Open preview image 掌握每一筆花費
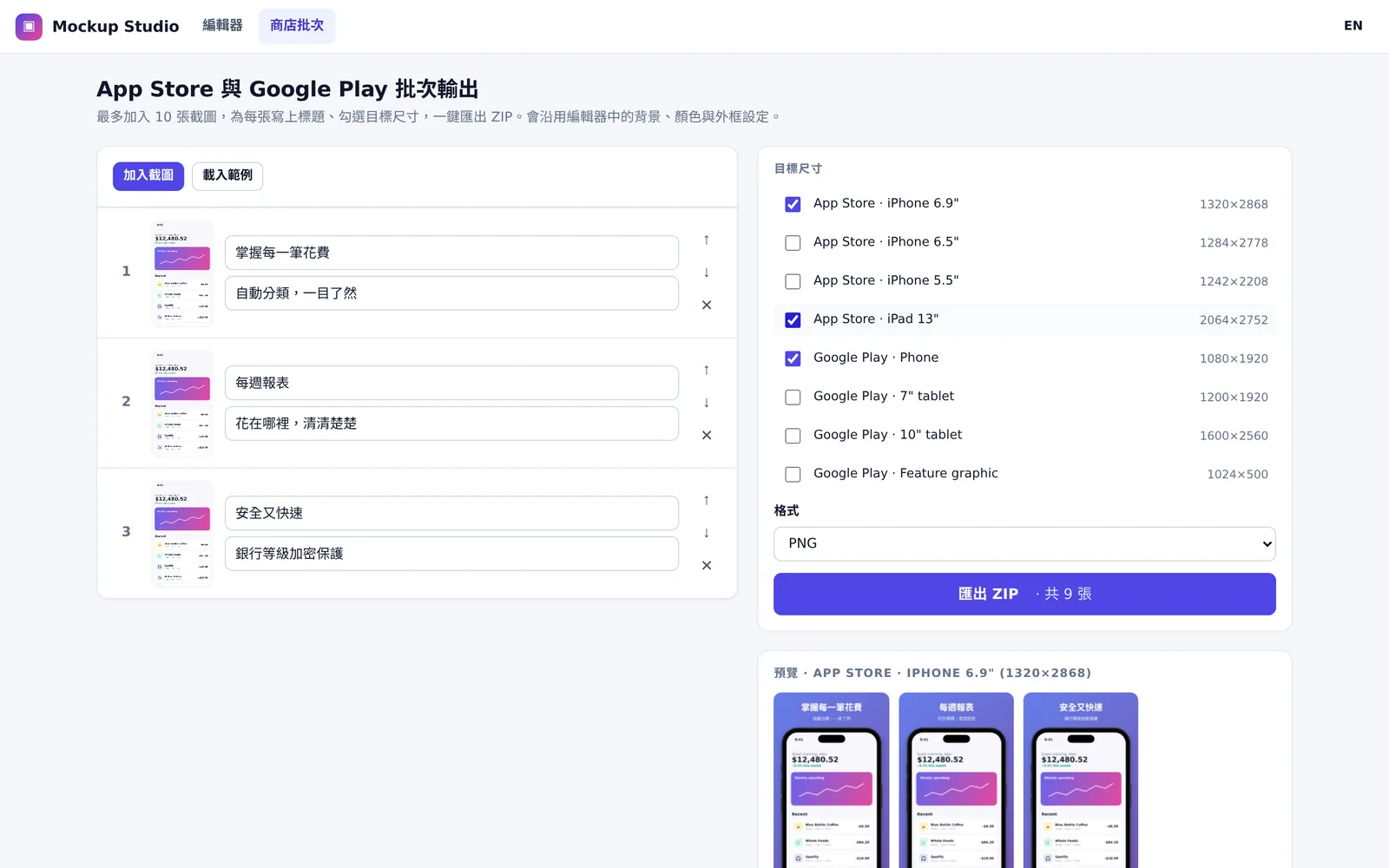The height and width of the screenshot is (868, 1389). pos(831,779)
